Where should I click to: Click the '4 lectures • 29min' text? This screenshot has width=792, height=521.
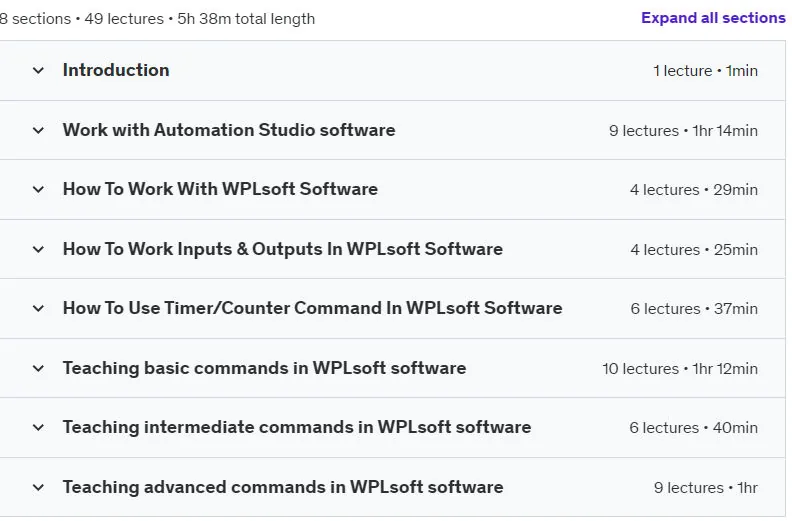[694, 190]
